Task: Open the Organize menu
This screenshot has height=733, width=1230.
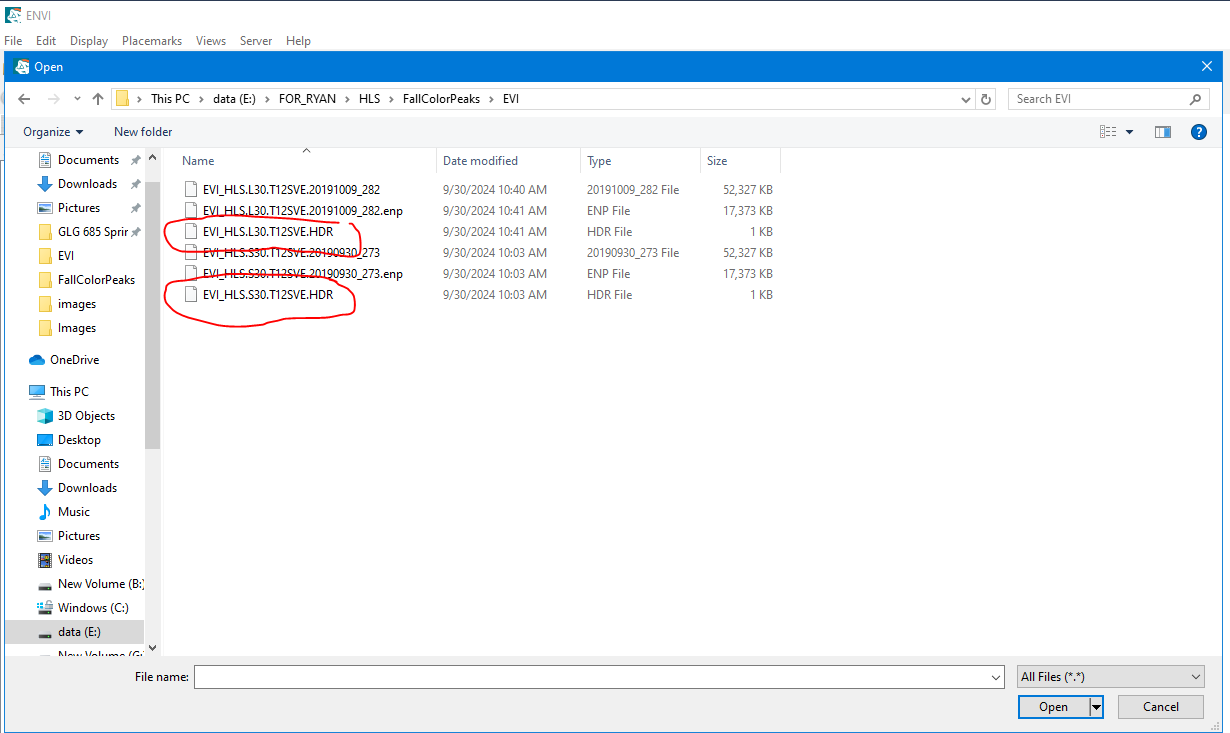Action: [x=53, y=132]
